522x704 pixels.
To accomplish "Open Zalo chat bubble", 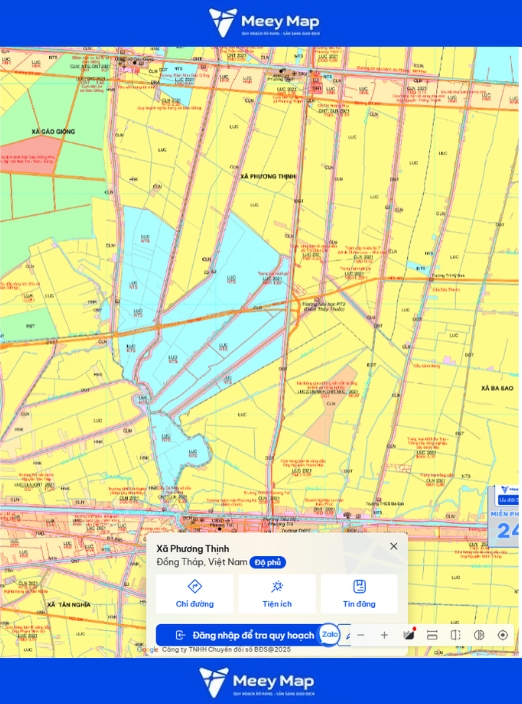I will pos(329,634).
